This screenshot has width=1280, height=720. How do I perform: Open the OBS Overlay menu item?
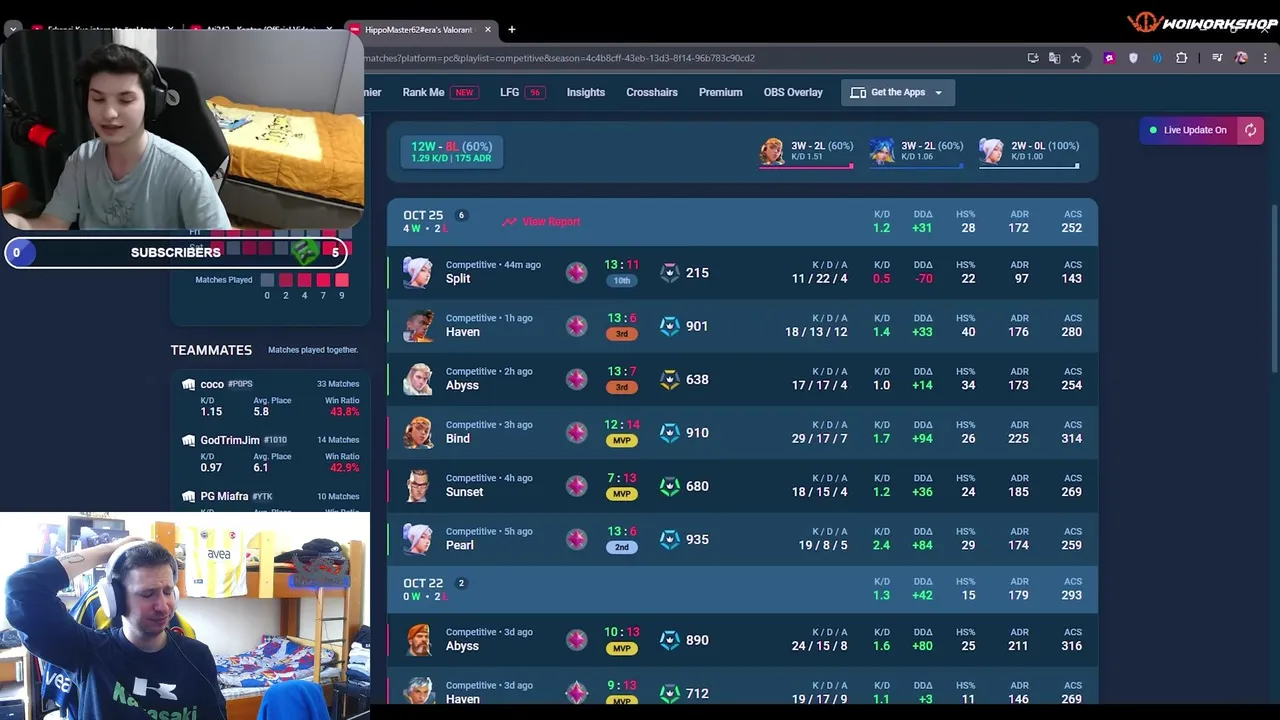(x=793, y=92)
